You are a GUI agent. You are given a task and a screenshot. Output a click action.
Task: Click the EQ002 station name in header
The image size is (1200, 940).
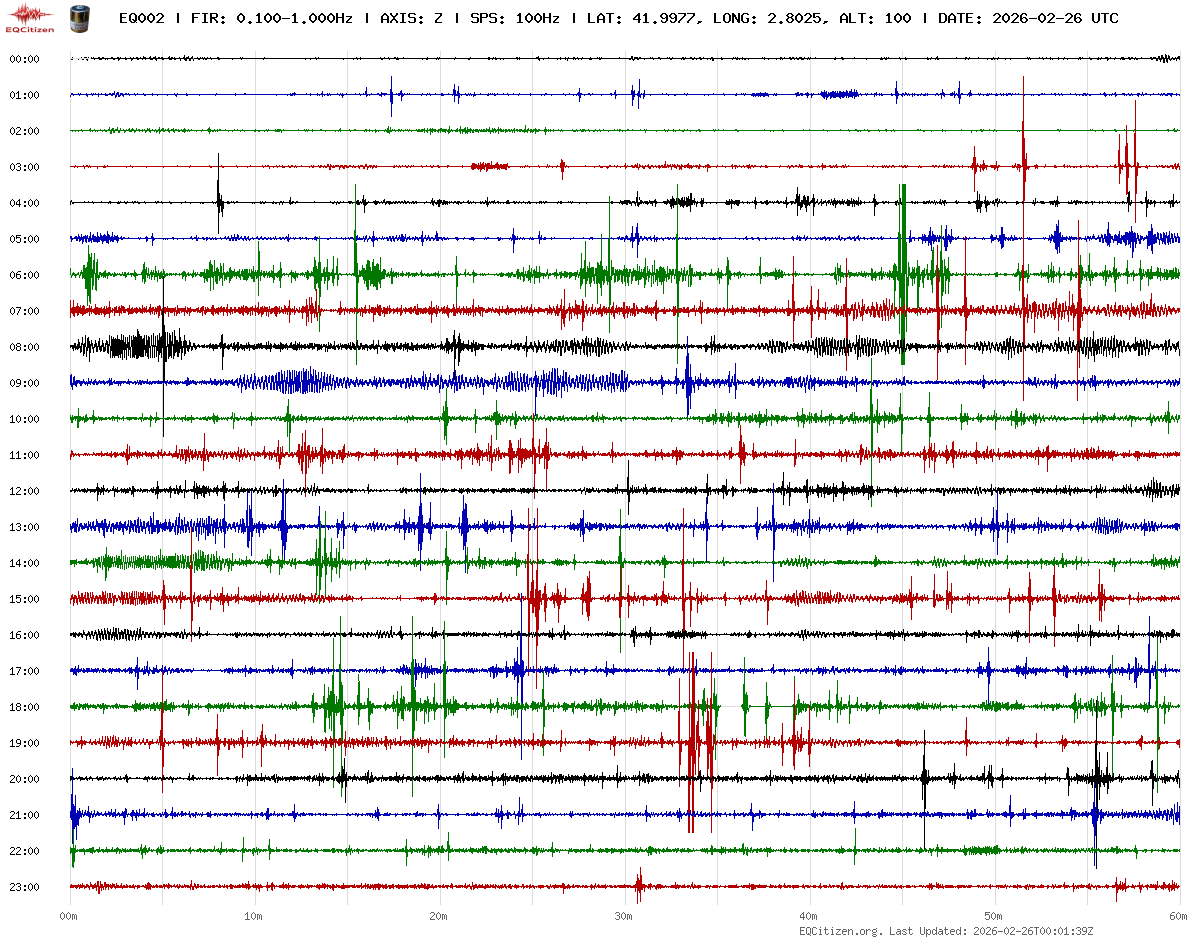tap(142, 19)
